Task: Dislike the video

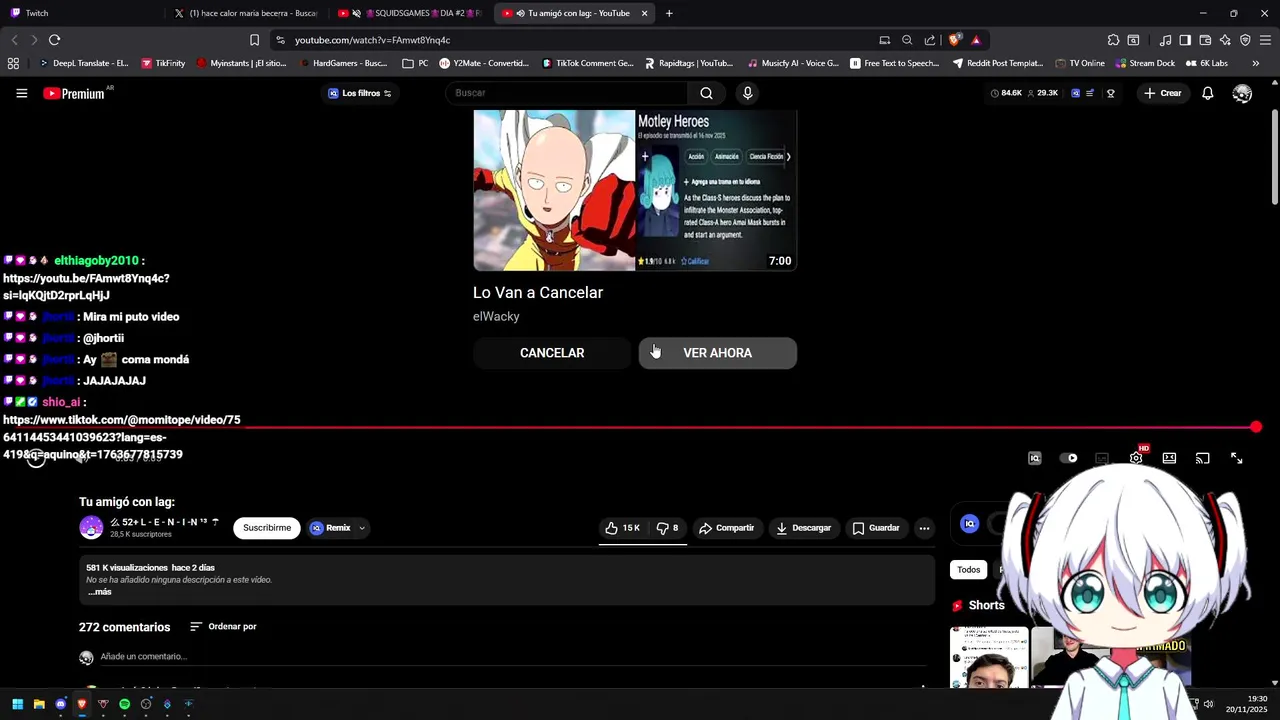Action: 667,528
